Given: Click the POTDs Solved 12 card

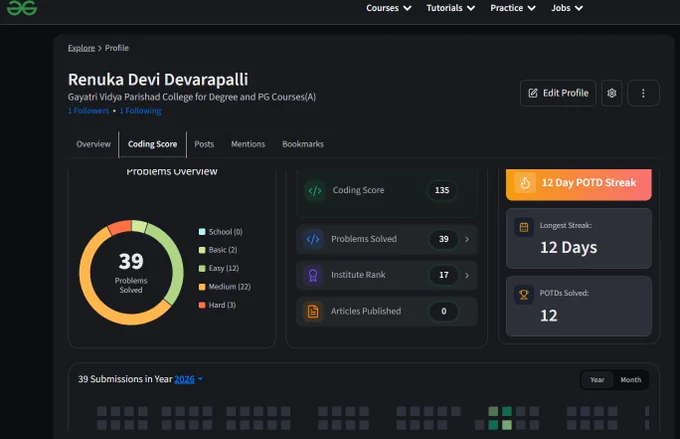Looking at the screenshot, I should 579,306.
